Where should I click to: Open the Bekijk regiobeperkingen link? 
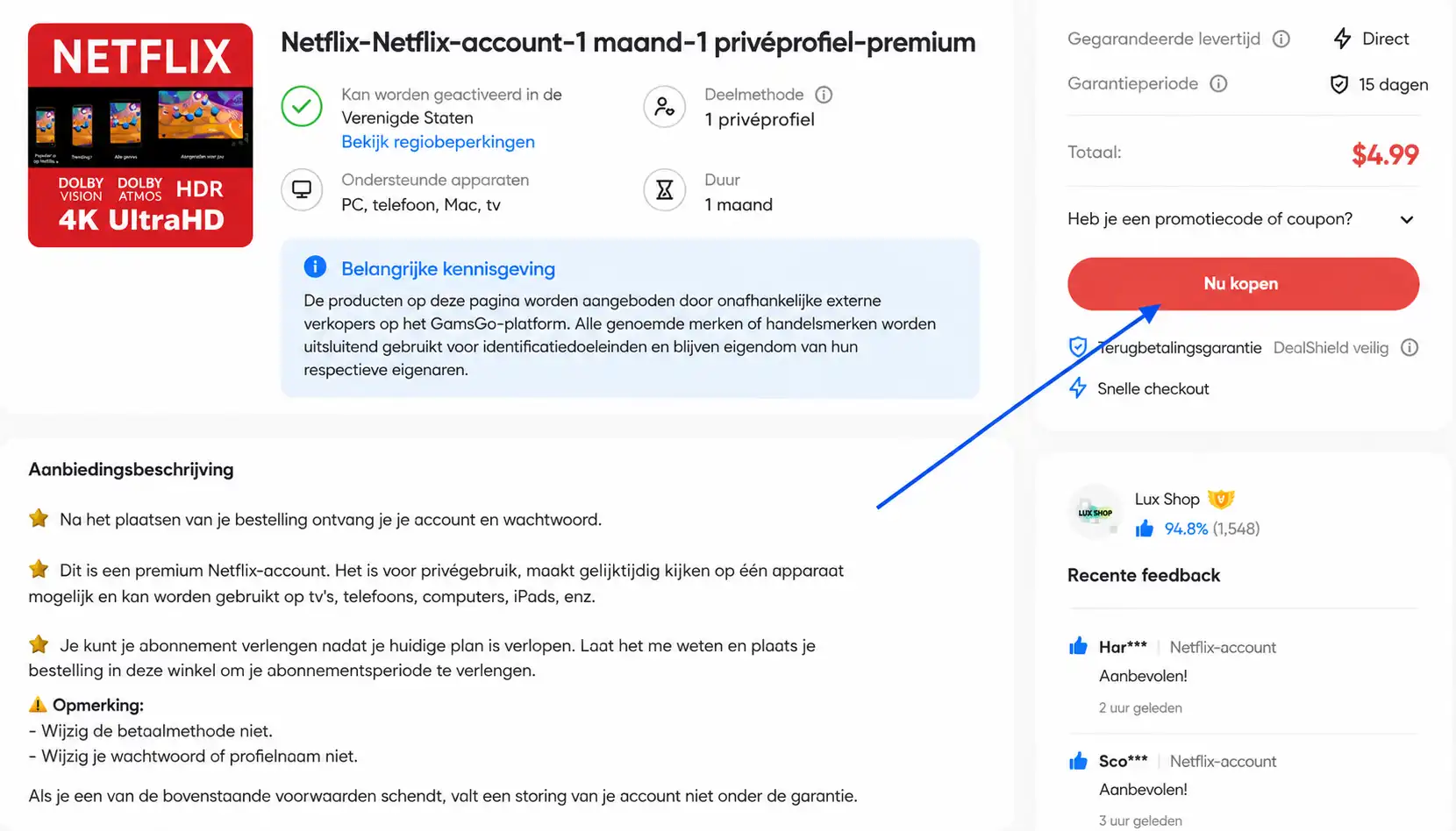pyautogui.click(x=438, y=142)
